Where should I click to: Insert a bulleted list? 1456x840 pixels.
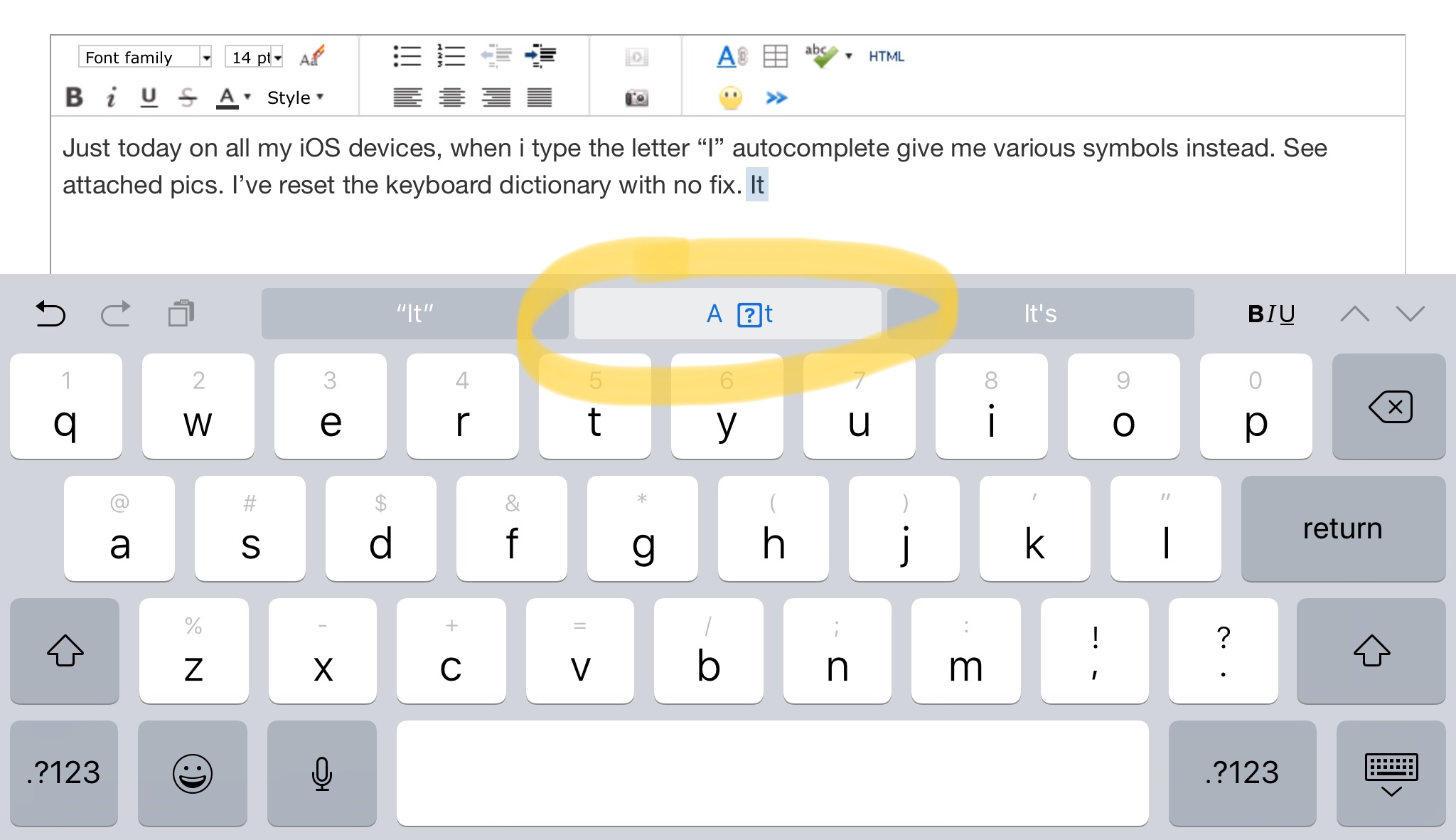tap(407, 56)
